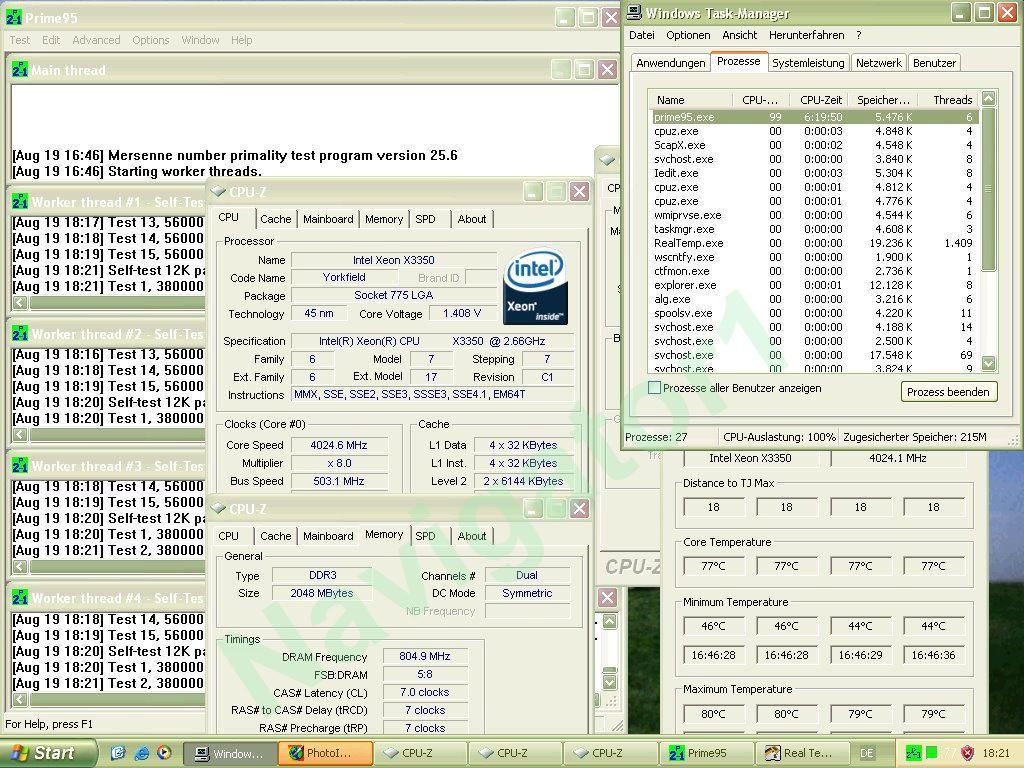Screen dimensions: 1024x768
Task: Launch Windows Media Player from quick launch
Action: (164, 753)
